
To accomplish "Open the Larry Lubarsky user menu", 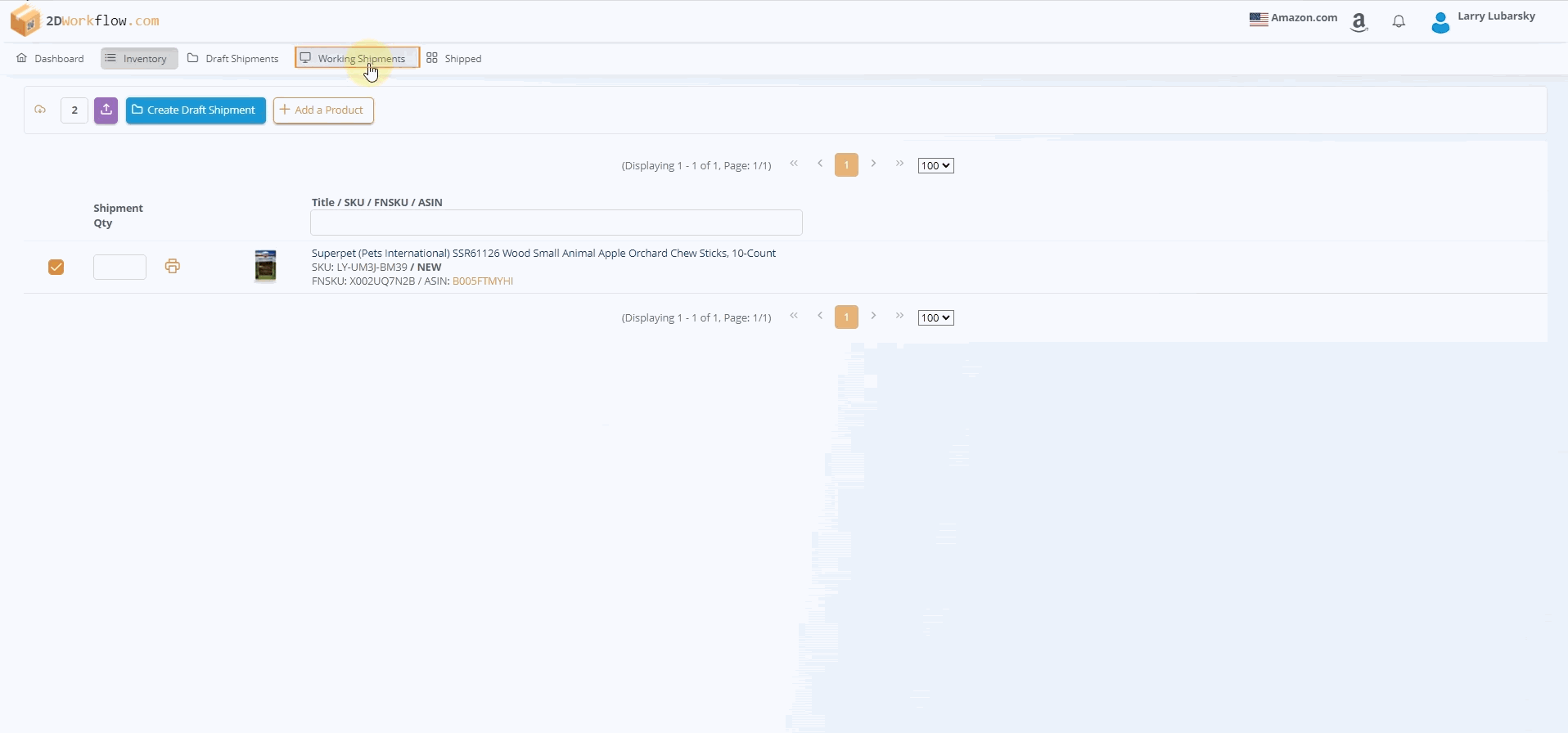I will point(1483,21).
